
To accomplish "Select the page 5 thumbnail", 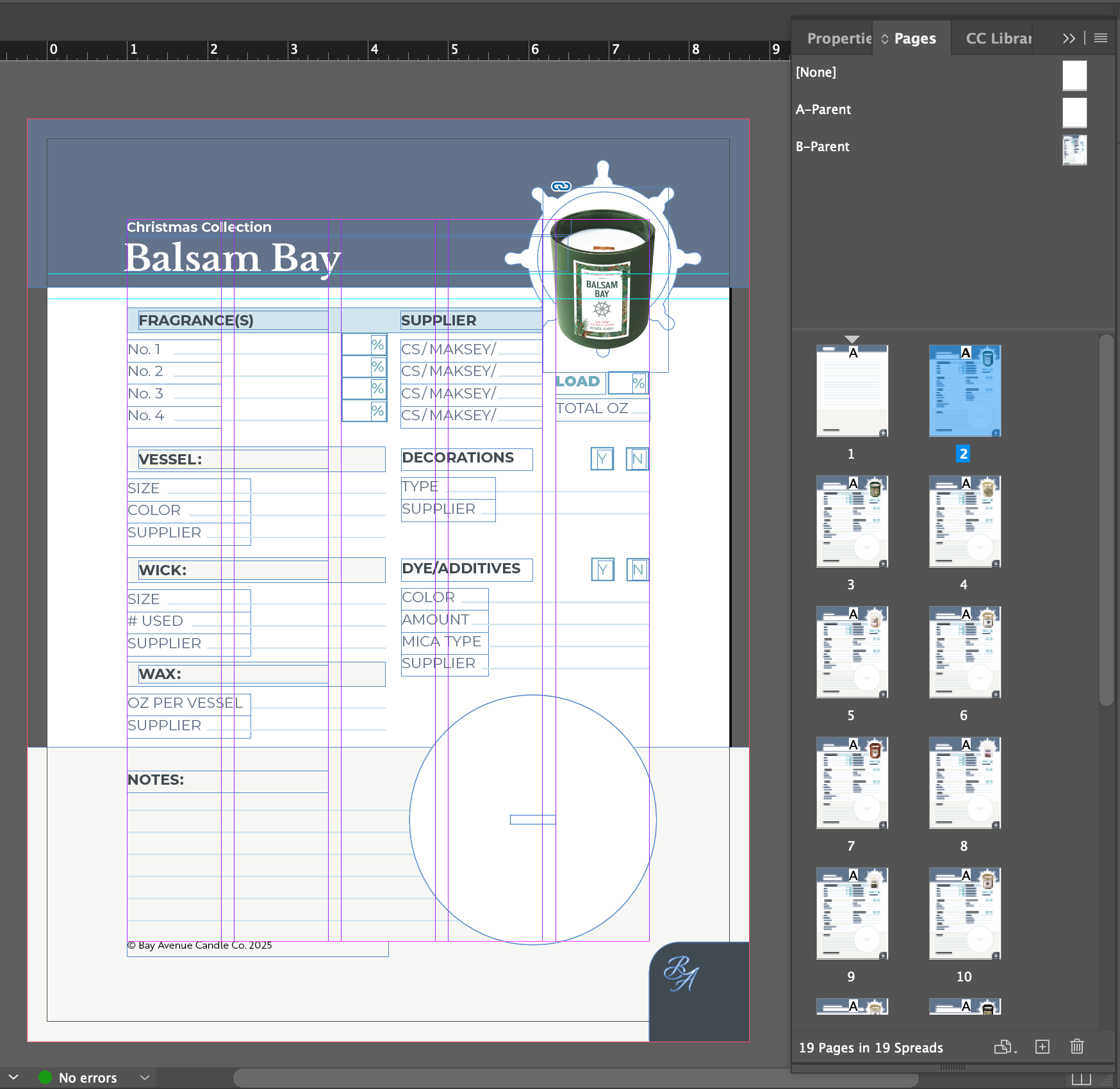I will click(852, 651).
